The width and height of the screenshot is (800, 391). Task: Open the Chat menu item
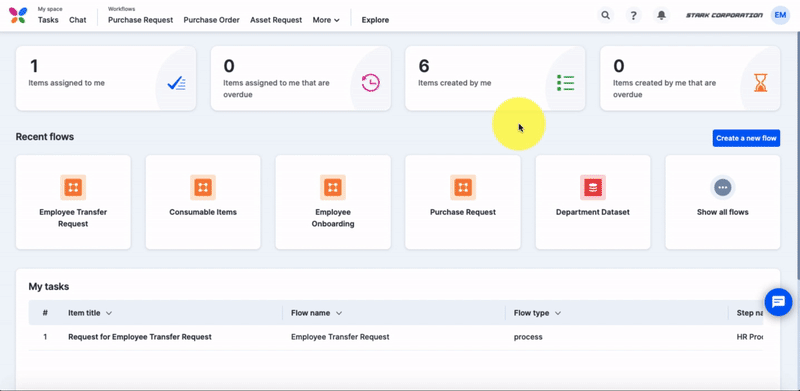[x=78, y=20]
